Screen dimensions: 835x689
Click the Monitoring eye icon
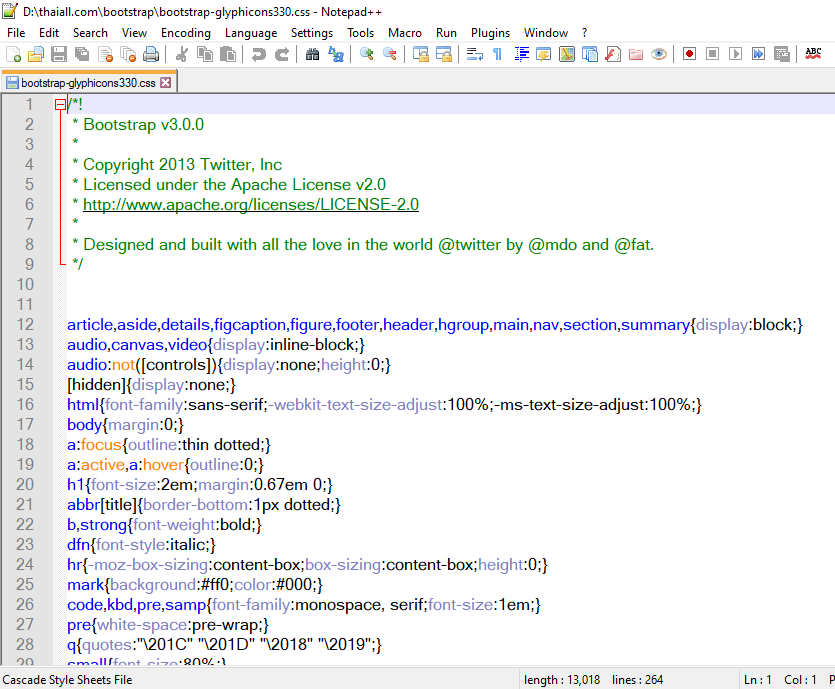(x=658, y=54)
